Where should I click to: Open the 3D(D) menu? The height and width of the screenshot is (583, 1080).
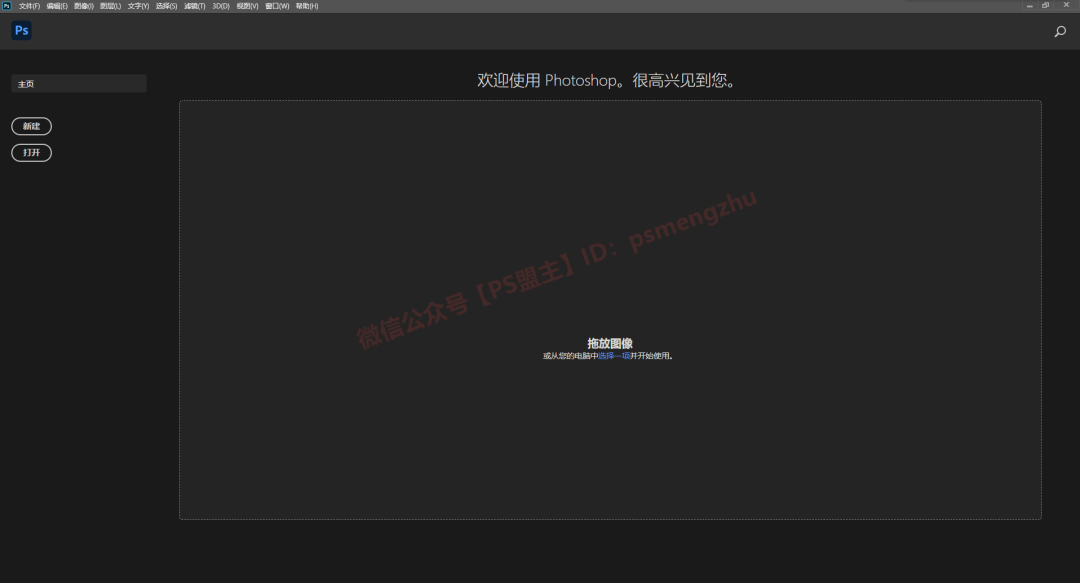coord(221,6)
